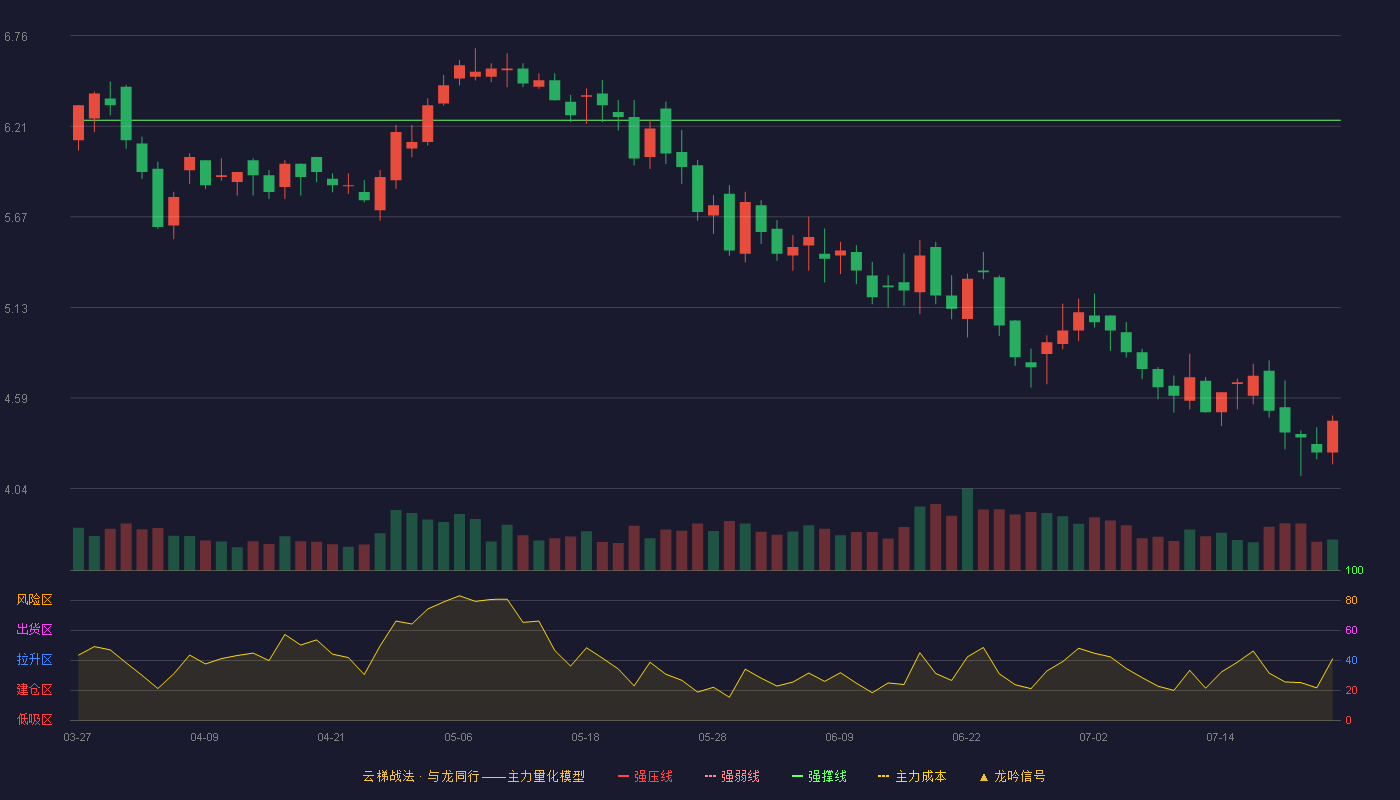This screenshot has height=800, width=1400.
Task: Click the green horizontal support line
Action: tap(705, 120)
